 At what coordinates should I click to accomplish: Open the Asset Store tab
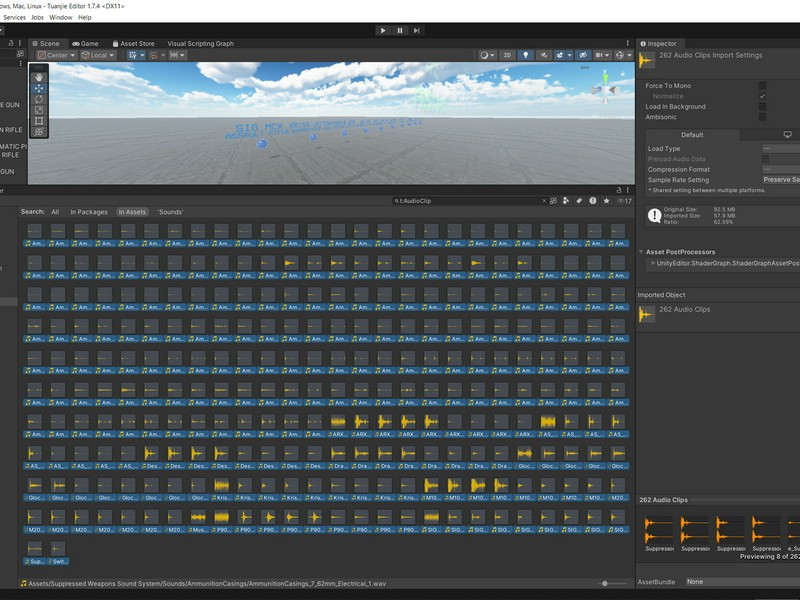[x=133, y=43]
